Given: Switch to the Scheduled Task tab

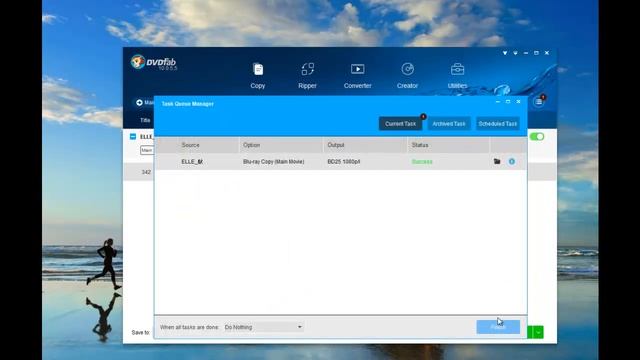Looking at the screenshot, I should click(x=498, y=124).
